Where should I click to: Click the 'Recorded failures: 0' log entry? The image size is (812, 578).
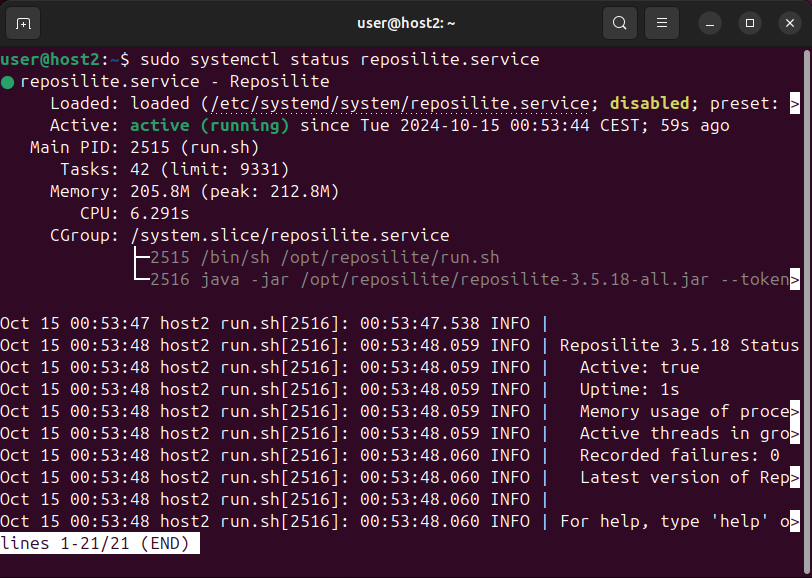[679, 455]
